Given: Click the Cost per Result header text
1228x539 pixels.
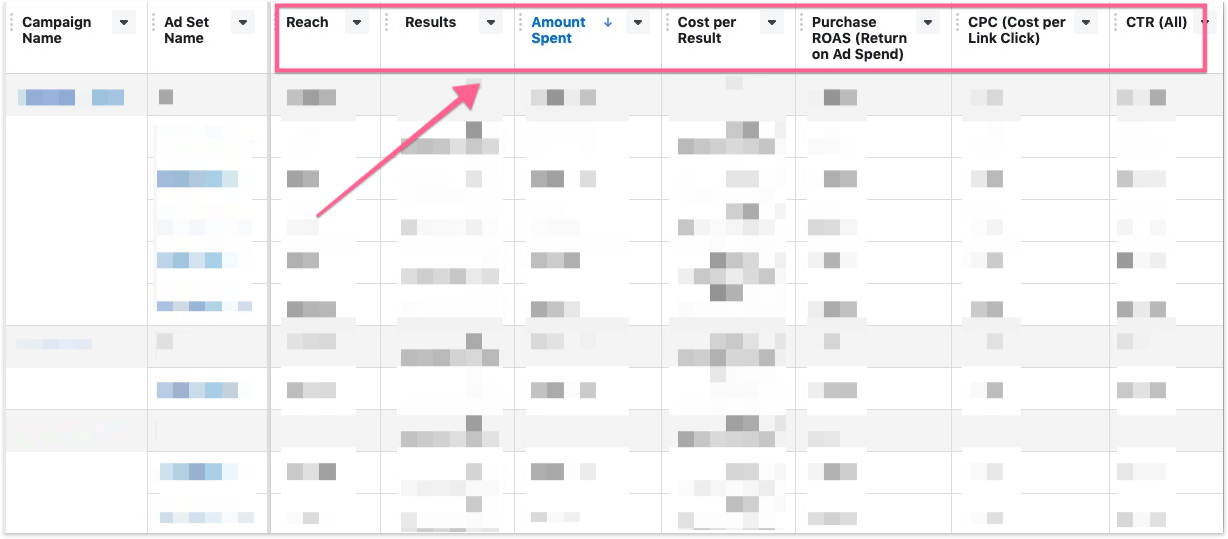Looking at the screenshot, I should [x=707, y=30].
